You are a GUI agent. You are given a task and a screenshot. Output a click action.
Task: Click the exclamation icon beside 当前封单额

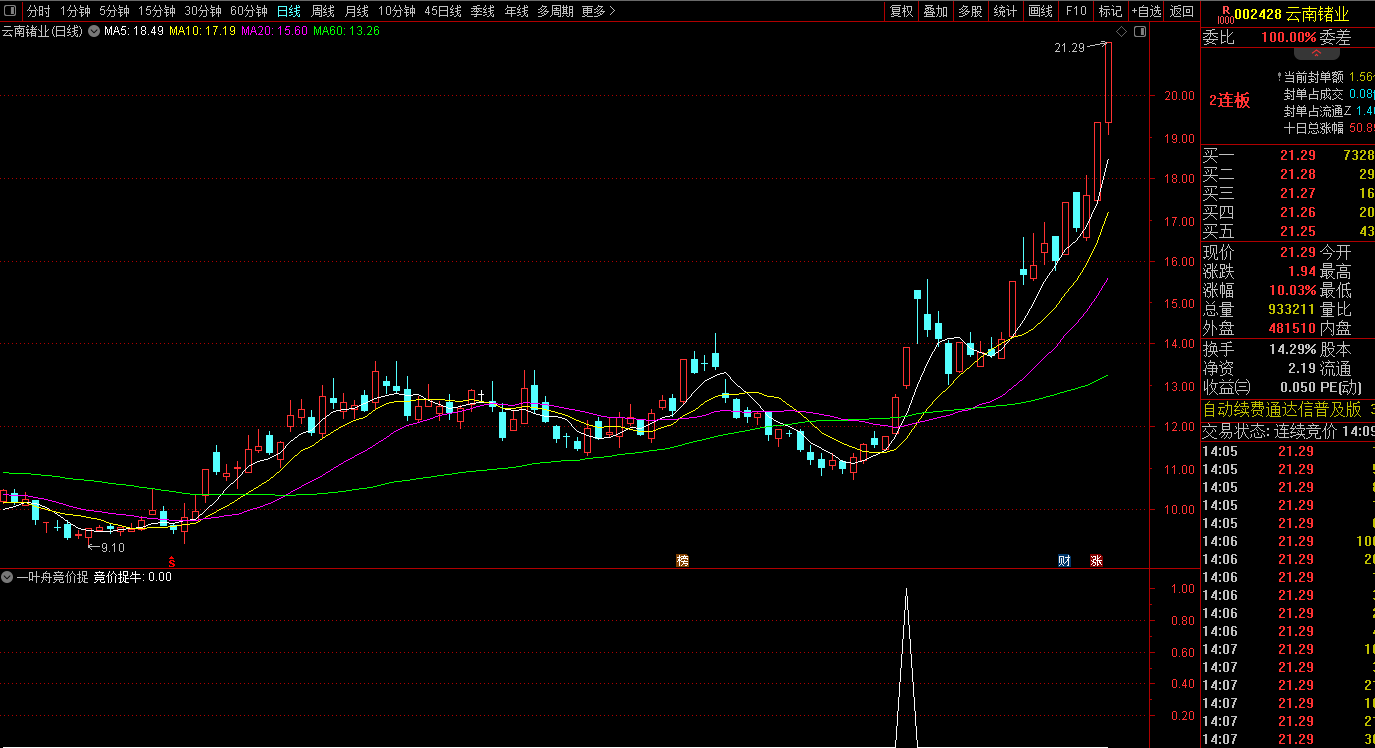(1279, 77)
